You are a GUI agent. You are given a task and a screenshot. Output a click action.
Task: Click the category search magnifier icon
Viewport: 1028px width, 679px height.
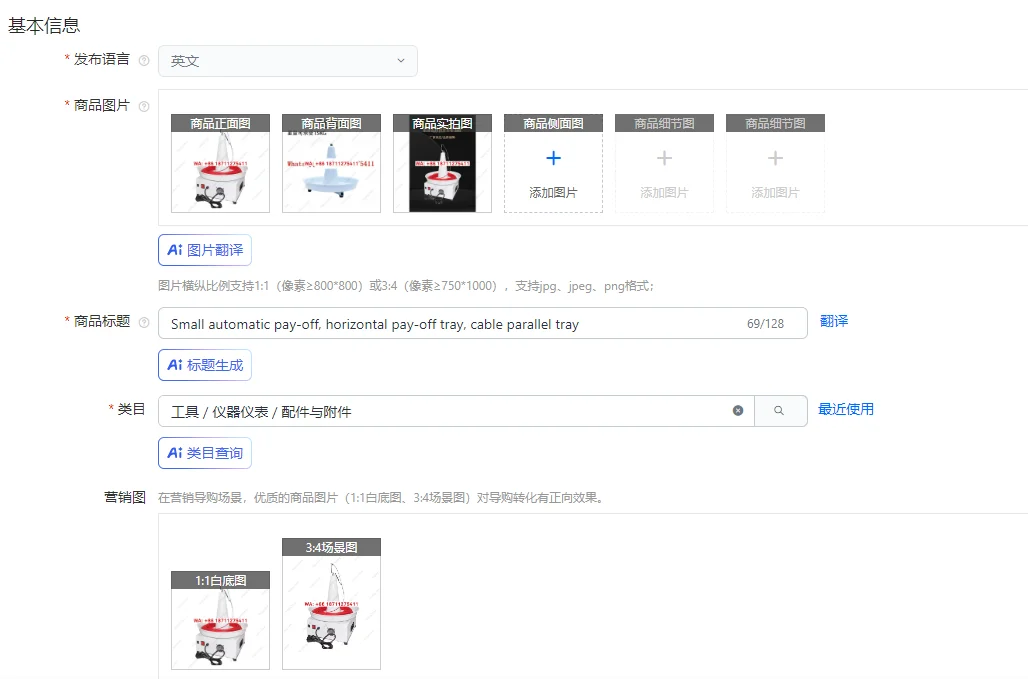click(779, 411)
